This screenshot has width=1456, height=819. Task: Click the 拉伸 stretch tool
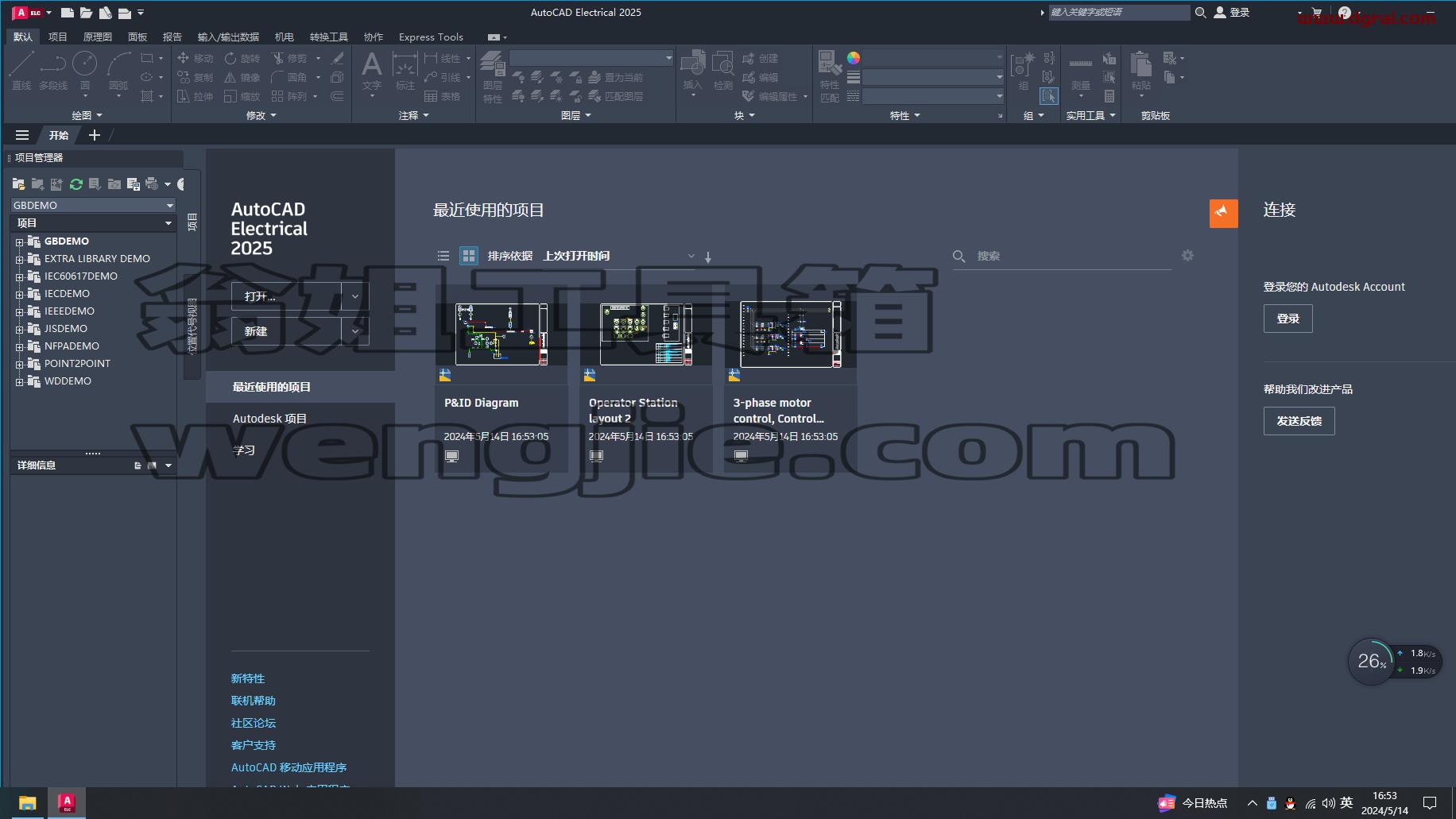coord(196,96)
